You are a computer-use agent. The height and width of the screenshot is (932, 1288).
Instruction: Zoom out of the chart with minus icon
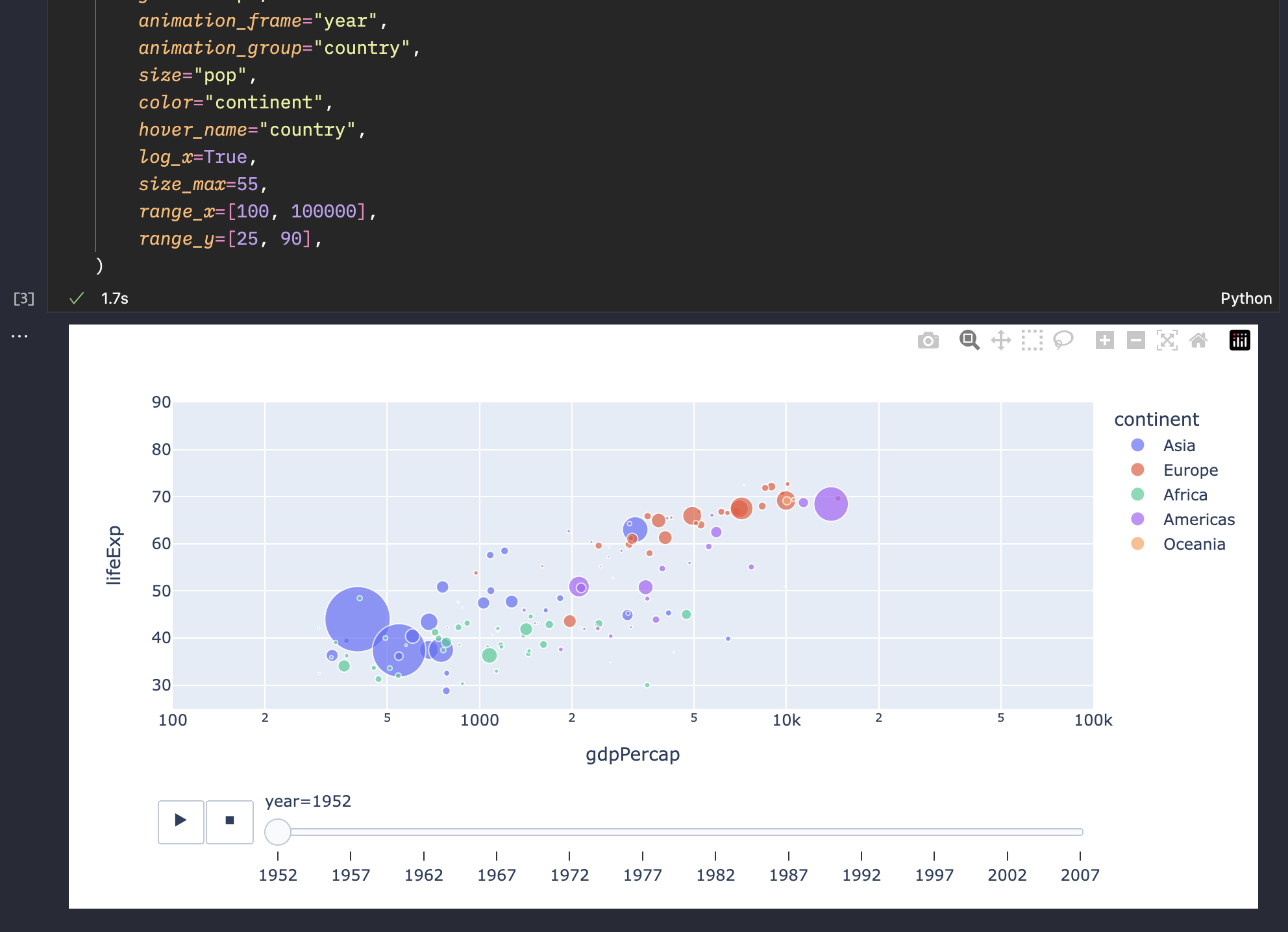click(1135, 340)
